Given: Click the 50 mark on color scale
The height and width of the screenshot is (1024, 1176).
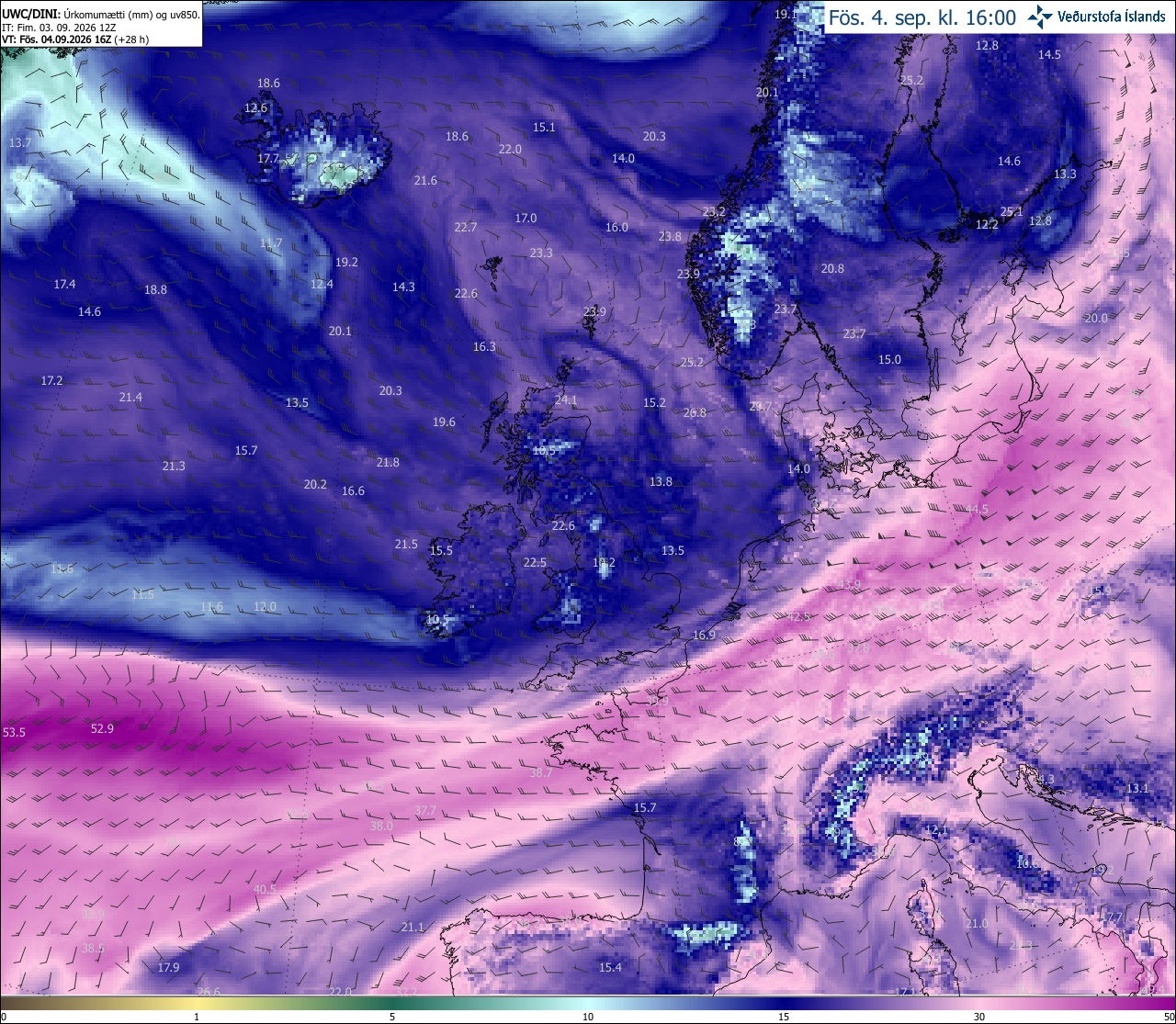Looking at the screenshot, I should point(1168,1017).
